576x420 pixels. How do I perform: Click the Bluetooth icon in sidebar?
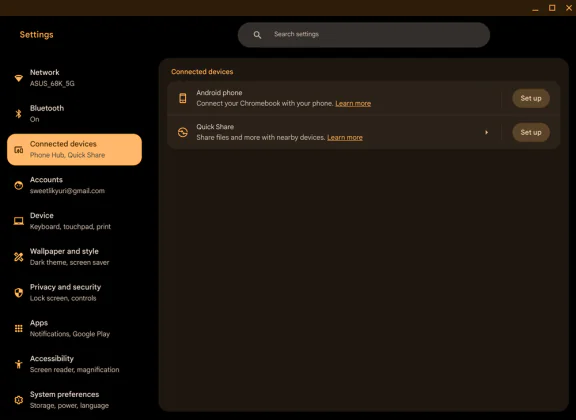click(x=18, y=114)
